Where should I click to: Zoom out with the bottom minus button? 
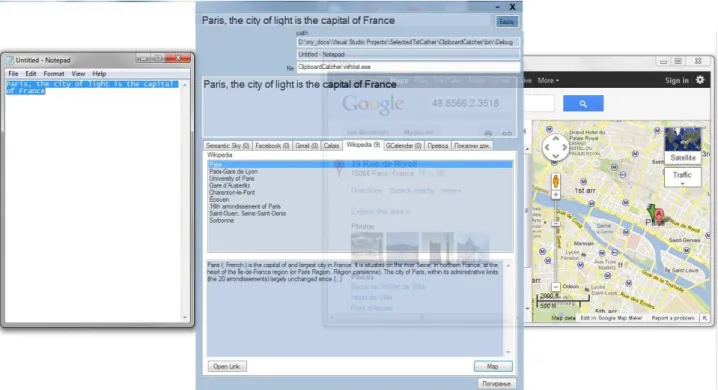point(555,287)
